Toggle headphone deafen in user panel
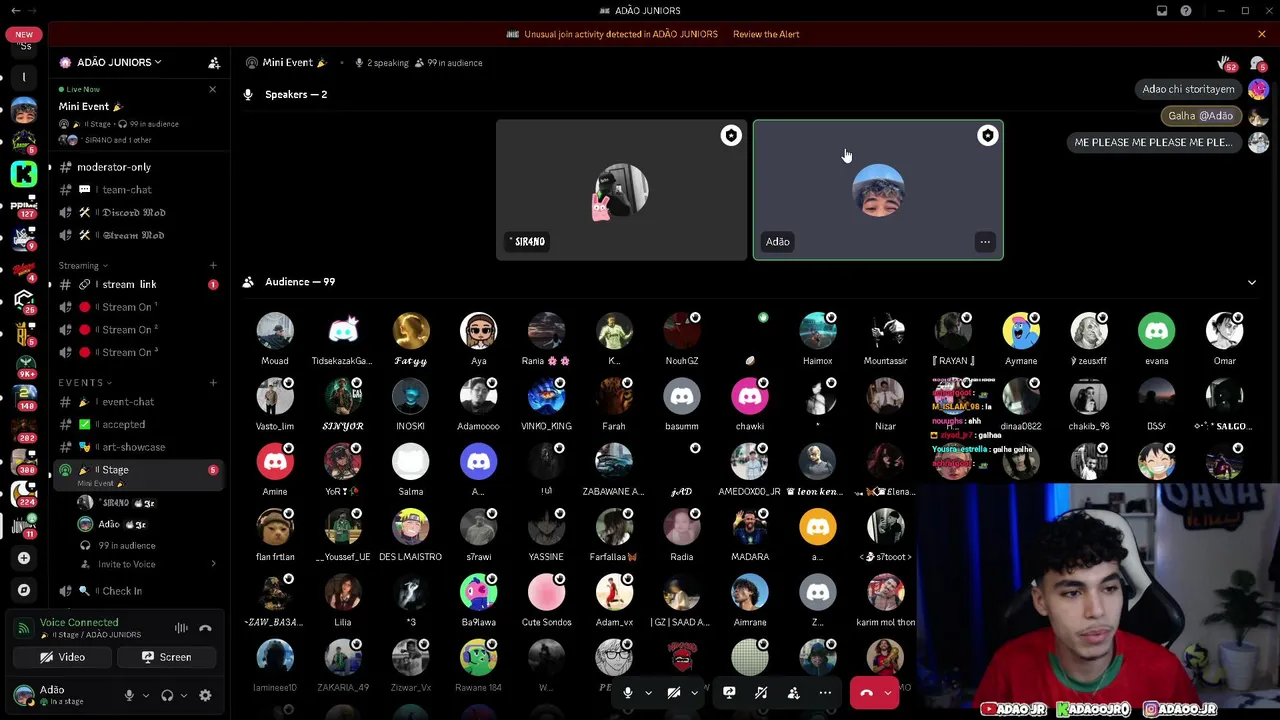This screenshot has width=1280, height=720. [167, 695]
